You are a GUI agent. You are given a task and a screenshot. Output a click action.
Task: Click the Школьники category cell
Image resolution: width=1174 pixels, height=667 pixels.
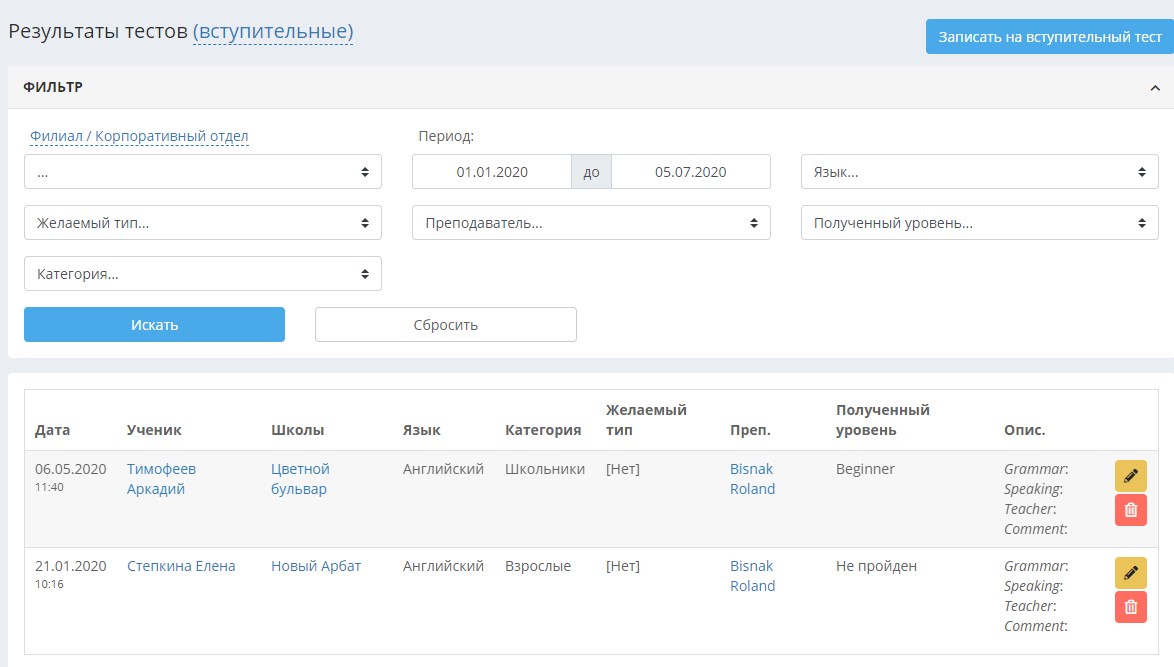(x=544, y=469)
